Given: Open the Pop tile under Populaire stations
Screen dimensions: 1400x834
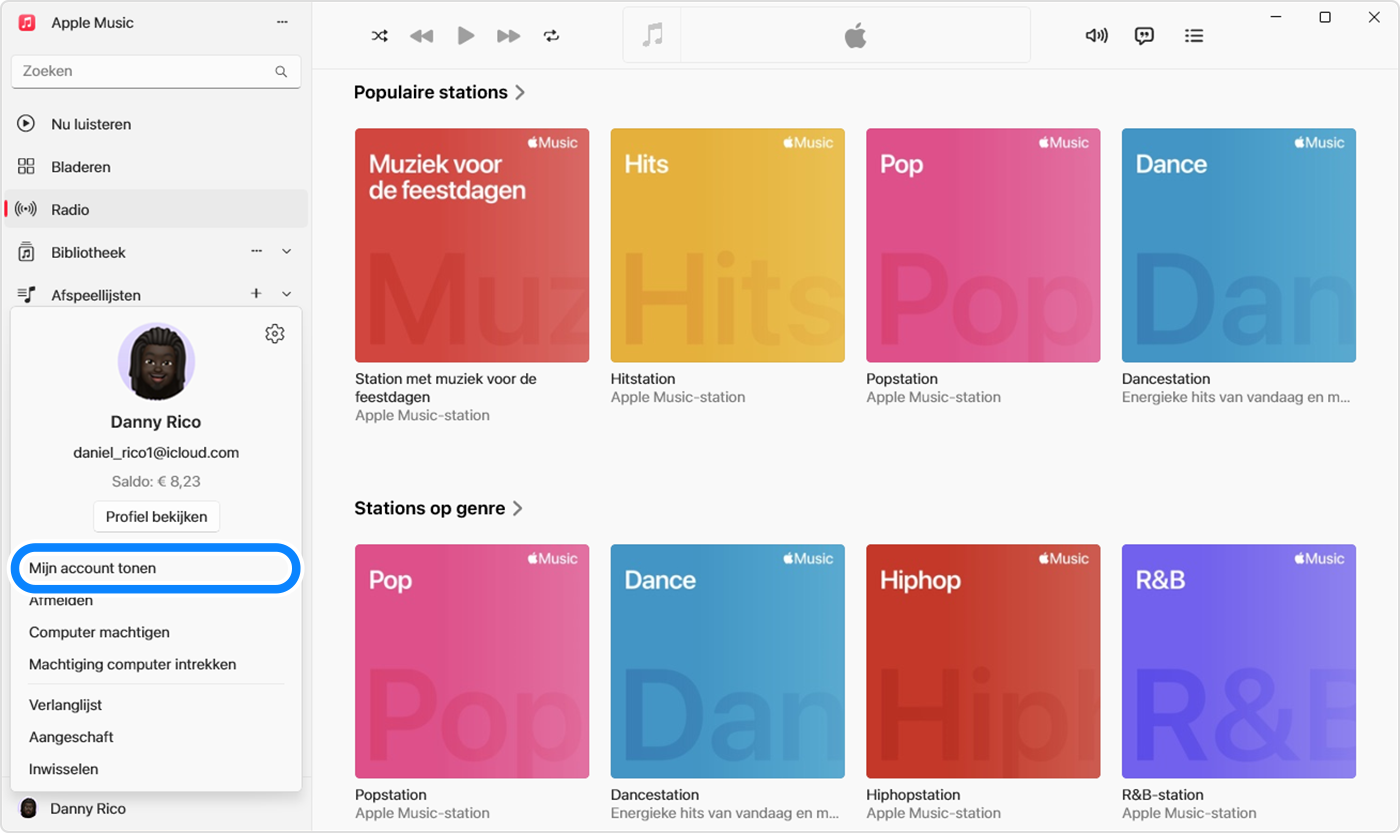Looking at the screenshot, I should pyautogui.click(x=983, y=245).
